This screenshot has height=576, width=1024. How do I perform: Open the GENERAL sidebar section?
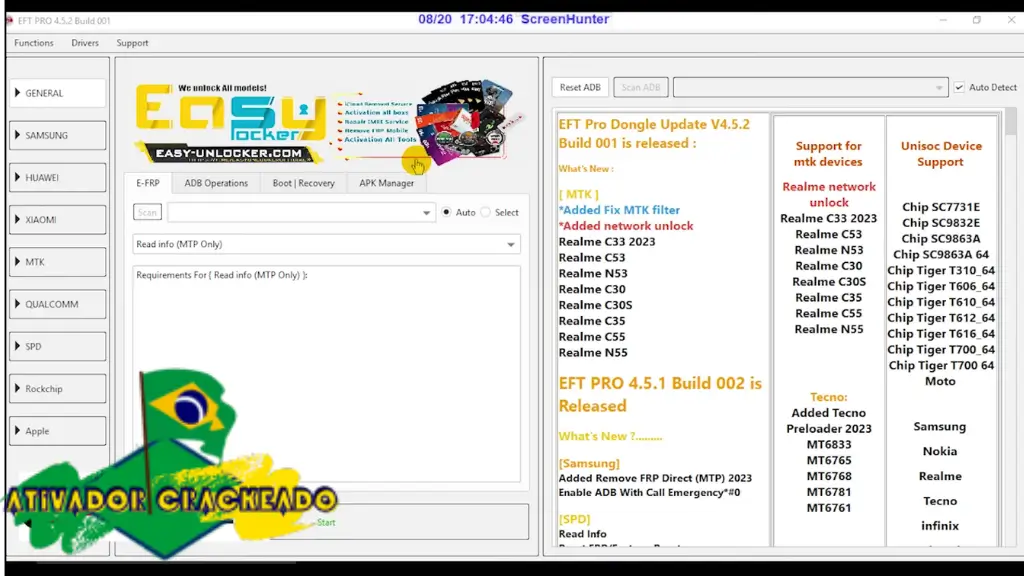click(x=57, y=93)
